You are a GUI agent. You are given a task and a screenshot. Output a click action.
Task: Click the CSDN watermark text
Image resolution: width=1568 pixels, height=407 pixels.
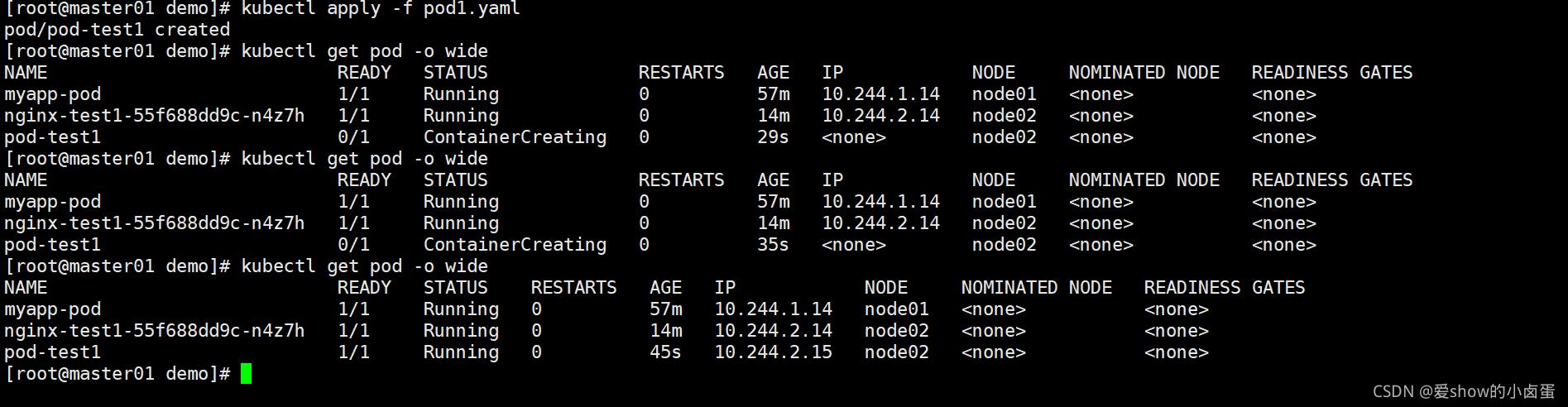(x=1463, y=391)
